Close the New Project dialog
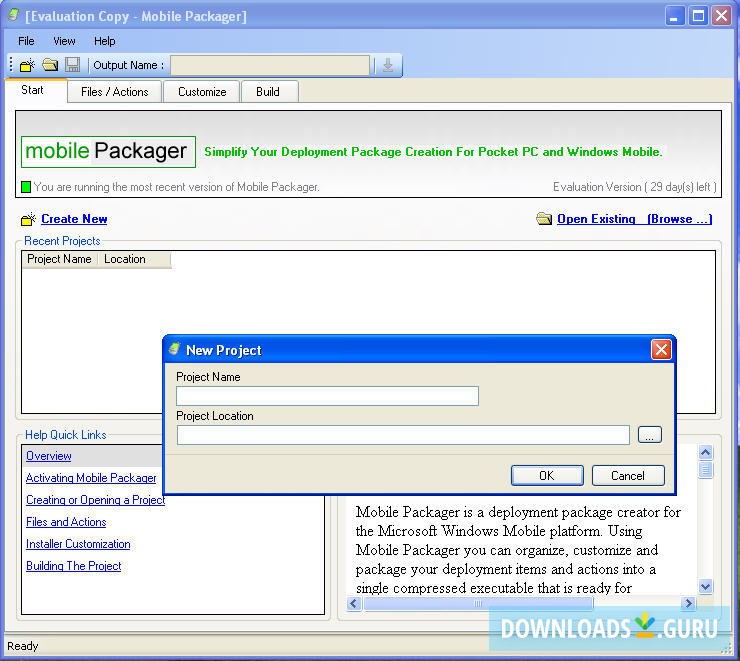The width and height of the screenshot is (740, 661). [661, 350]
